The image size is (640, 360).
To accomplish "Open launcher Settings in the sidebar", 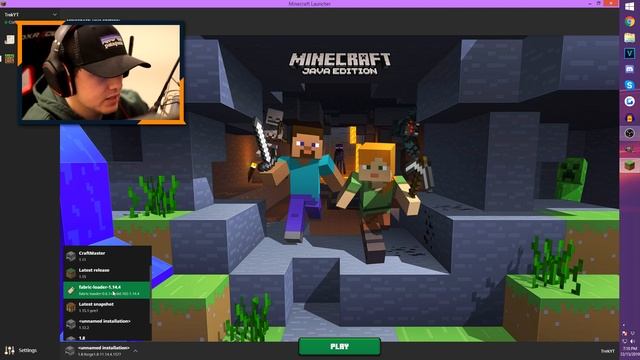I will (x=21, y=350).
